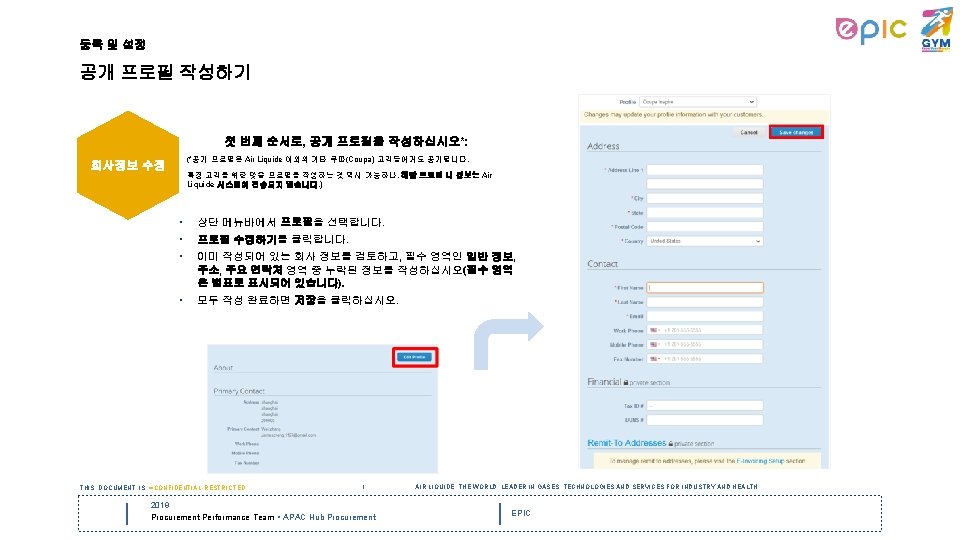Click the 'EPIC' footer text

click(x=521, y=513)
